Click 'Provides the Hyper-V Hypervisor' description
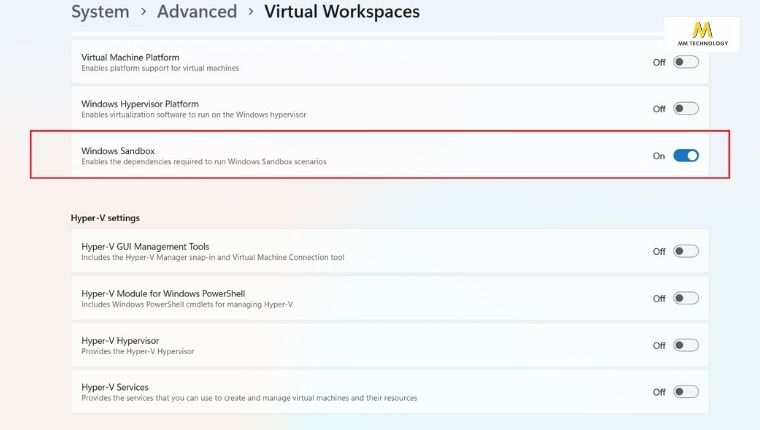Image resolution: width=760 pixels, height=430 pixels. [138, 351]
